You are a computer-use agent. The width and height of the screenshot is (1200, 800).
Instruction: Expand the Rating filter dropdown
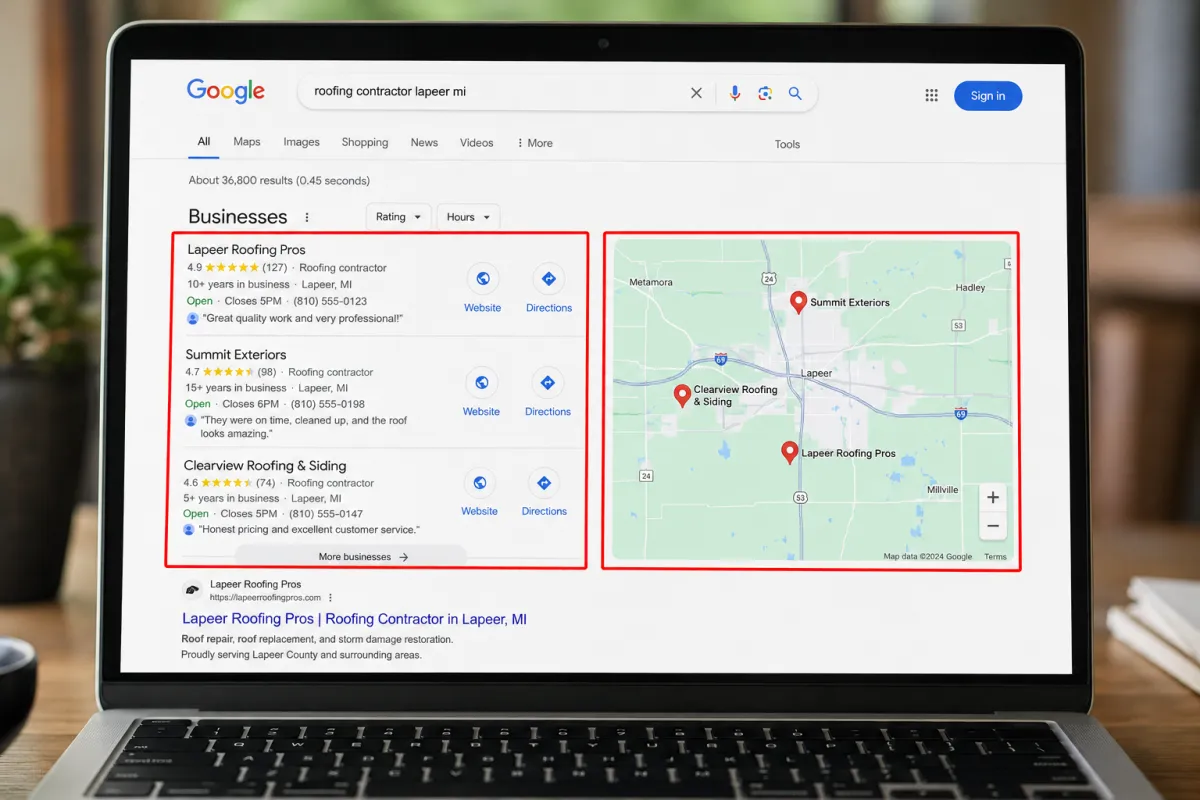pyautogui.click(x=398, y=217)
